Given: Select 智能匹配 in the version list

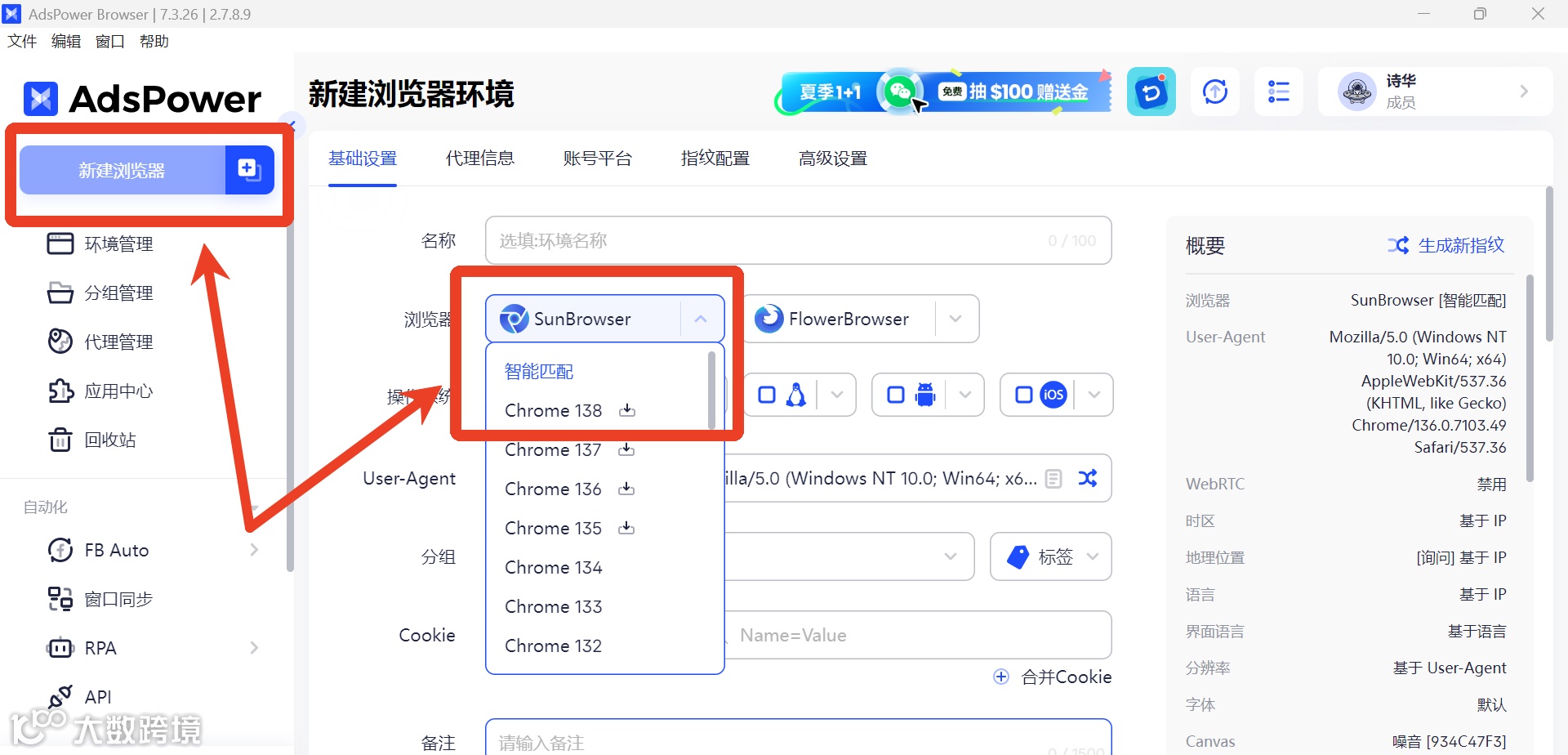Looking at the screenshot, I should (x=539, y=371).
